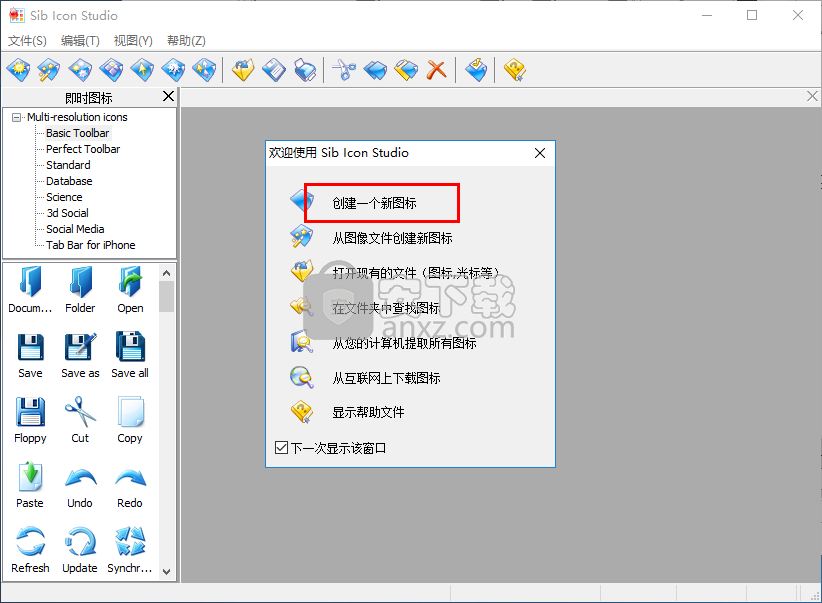The height and width of the screenshot is (603, 822).
Task: Click the red X delete toolbar icon
Action: 436,70
